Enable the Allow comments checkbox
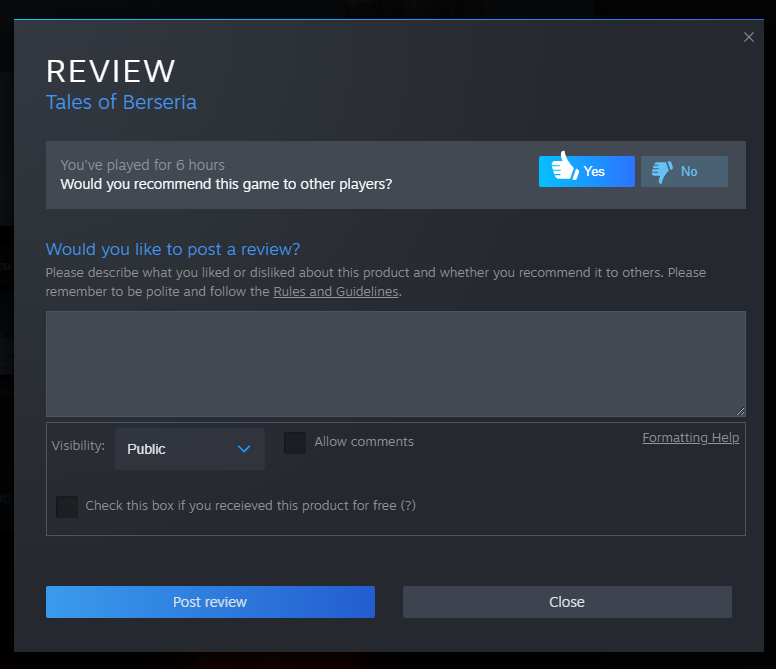 pos(294,442)
